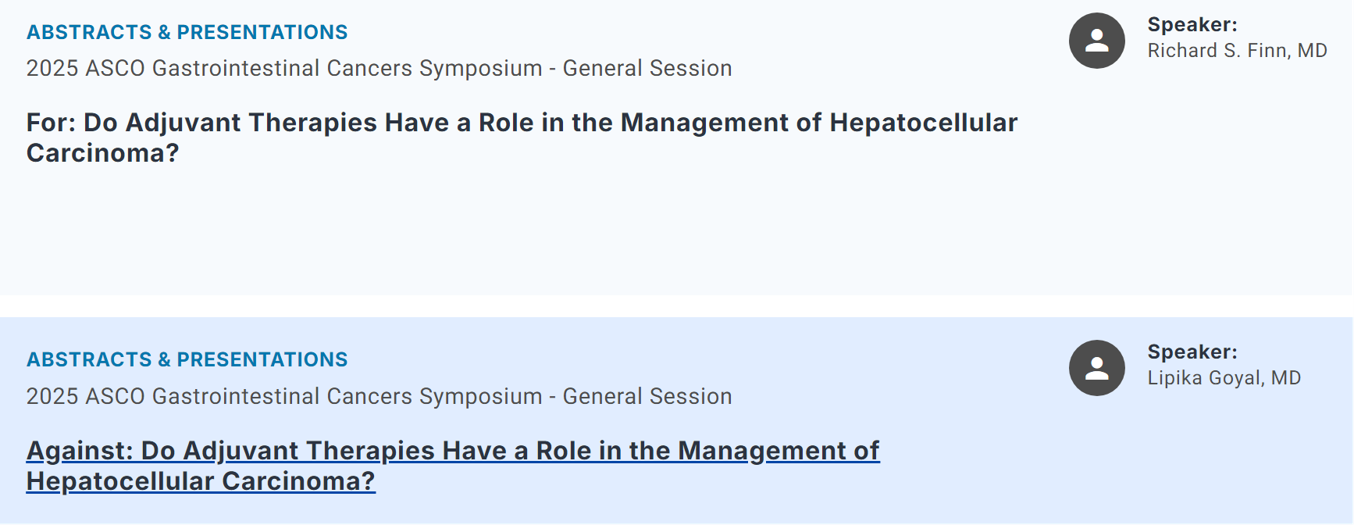
Task: Click the white gap between the two presentation cards
Action: [x=677, y=306]
